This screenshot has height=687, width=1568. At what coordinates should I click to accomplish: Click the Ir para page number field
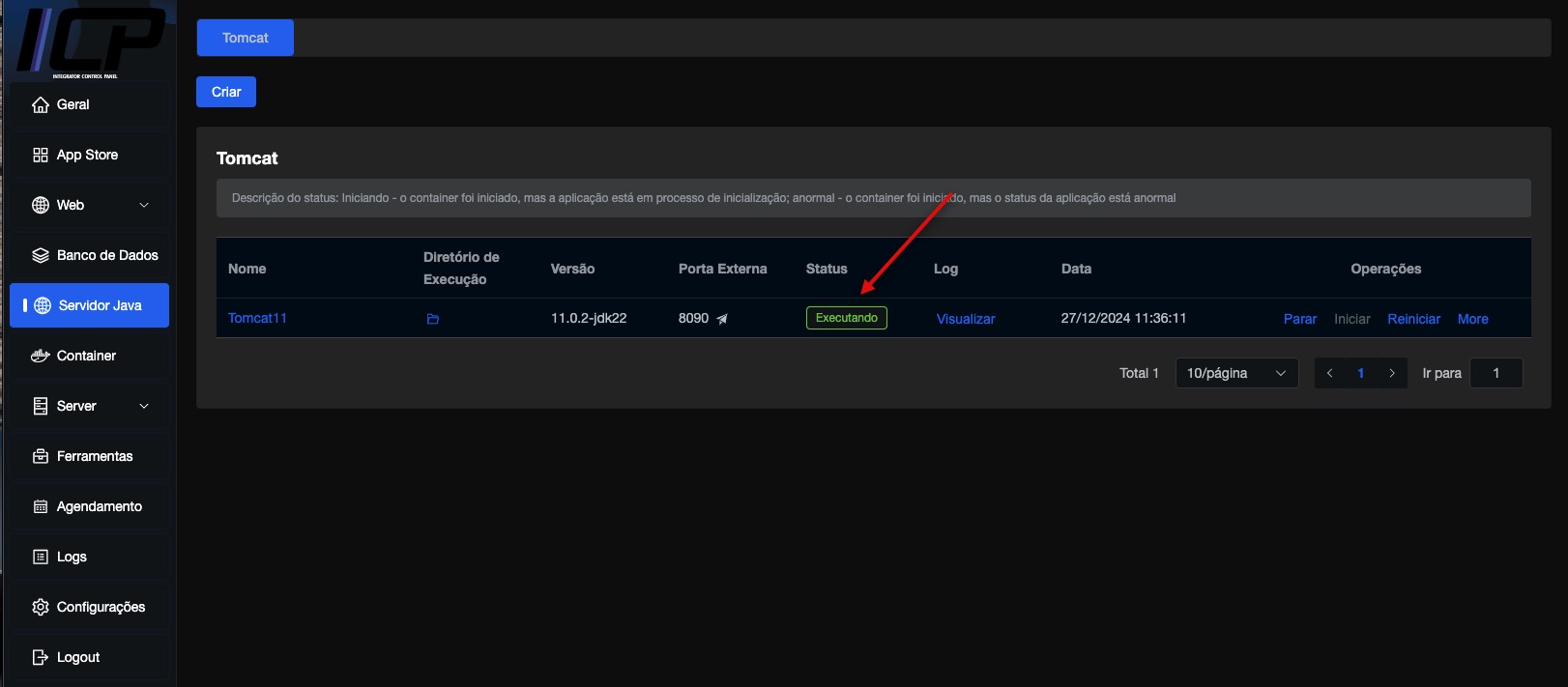click(1495, 373)
